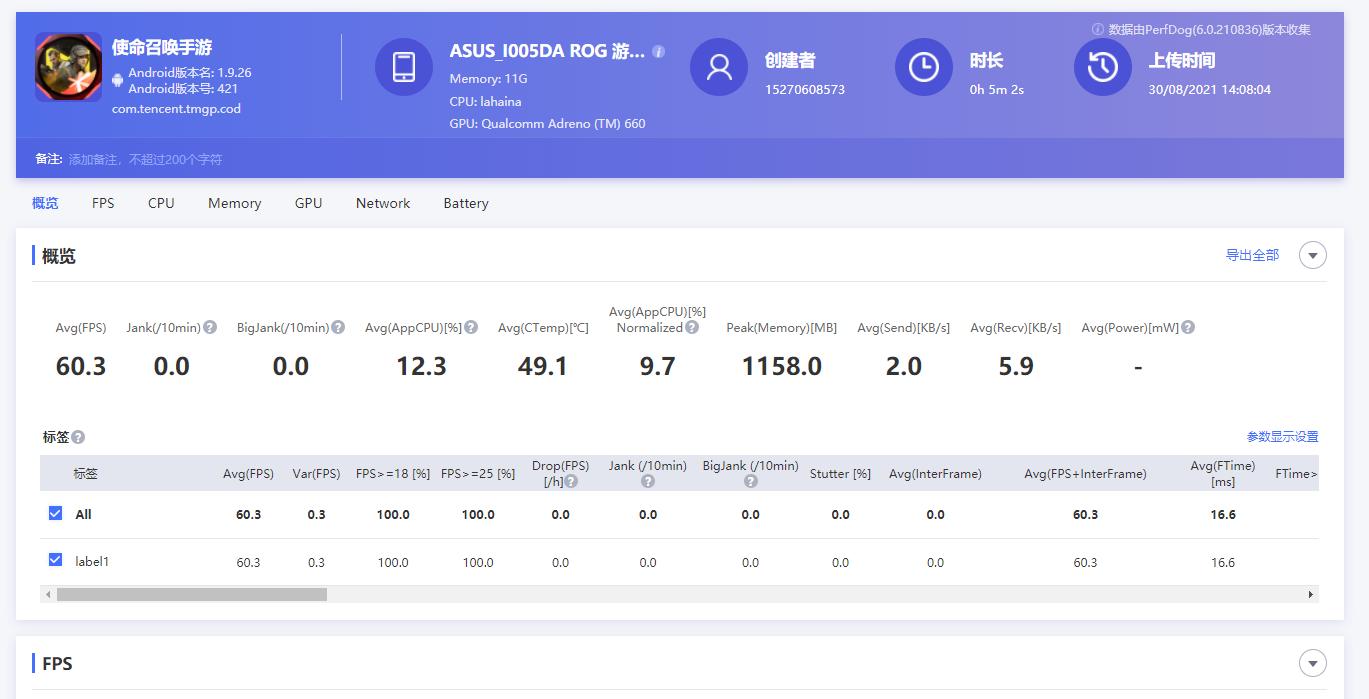Expand the FPS section arrow
The image size is (1369, 699).
click(1312, 662)
